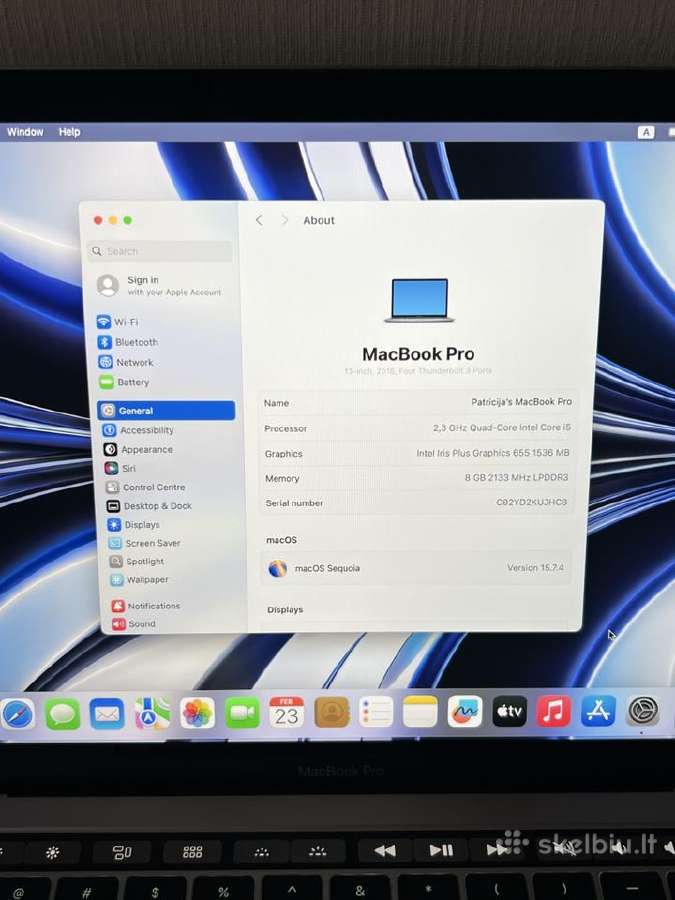675x900 pixels.
Task: Open Appearance settings
Action: coord(138,449)
